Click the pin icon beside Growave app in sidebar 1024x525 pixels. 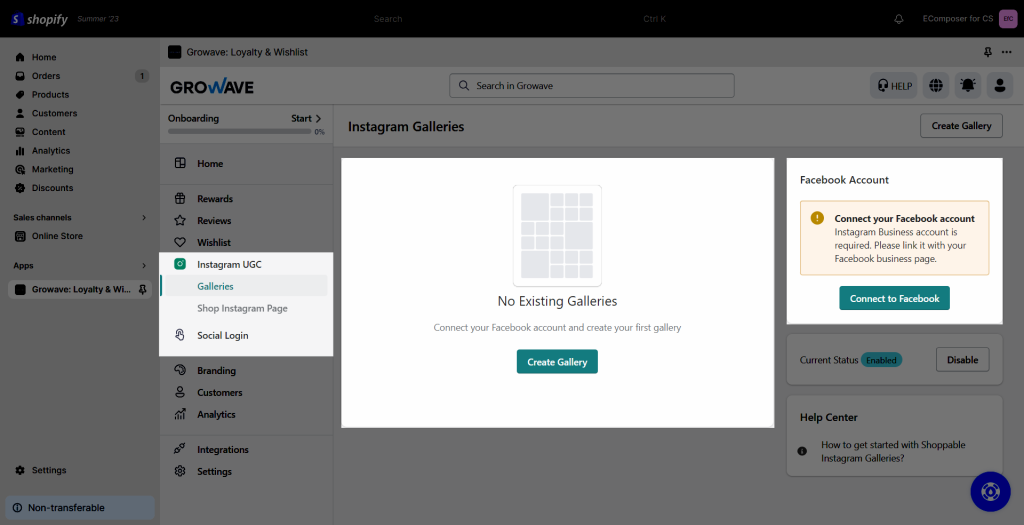pos(142,289)
